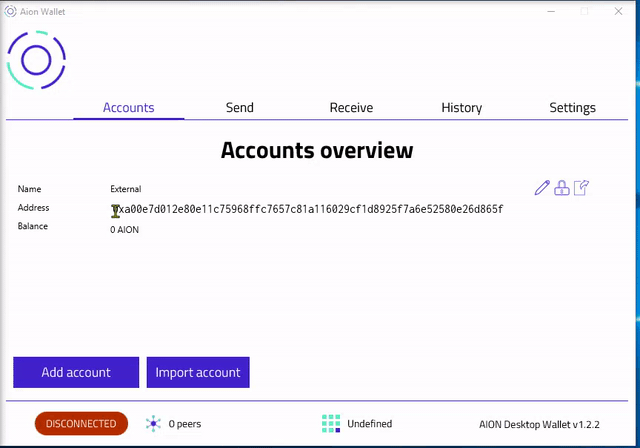Image resolution: width=640 pixels, height=448 pixels.
Task: Click the Accounts overview heading
Action: pos(317,150)
